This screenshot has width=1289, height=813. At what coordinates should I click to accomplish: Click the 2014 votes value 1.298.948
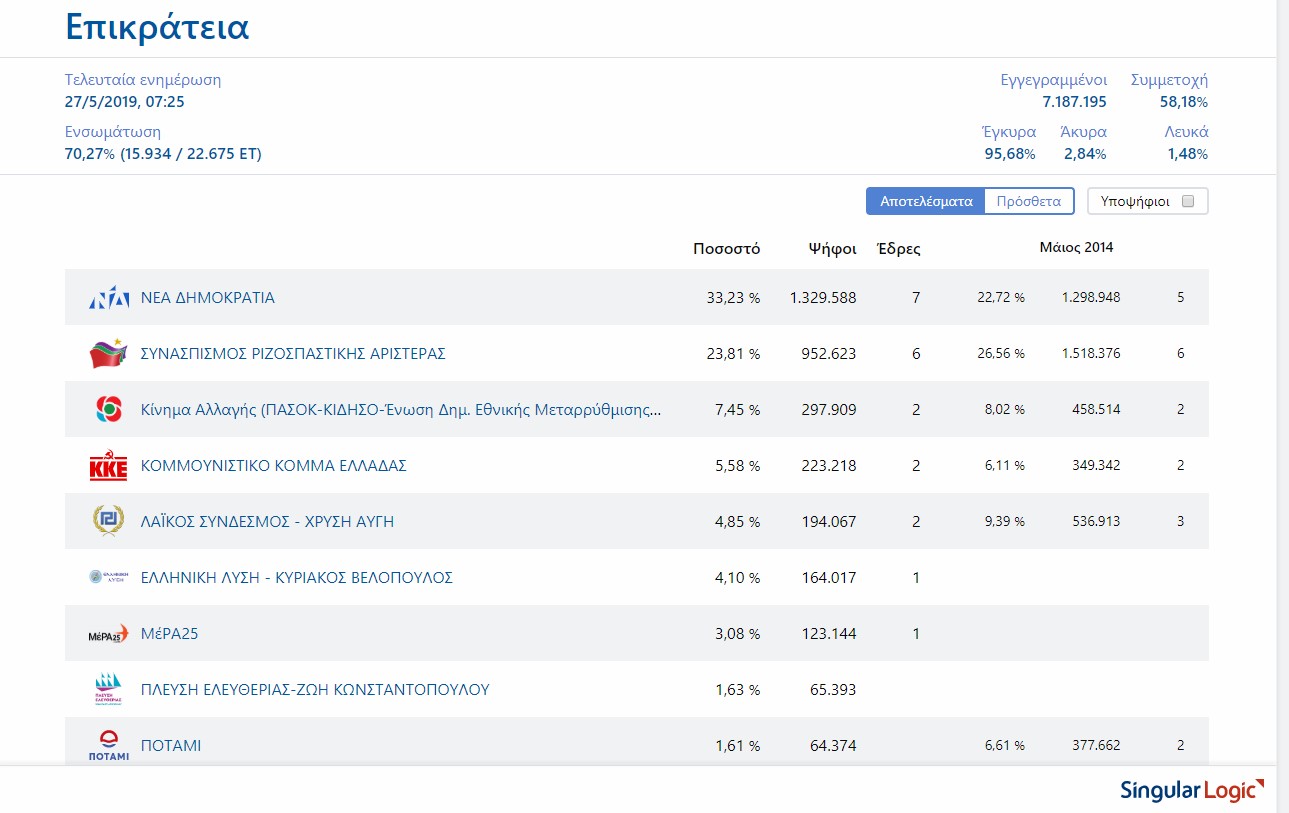(x=1089, y=298)
